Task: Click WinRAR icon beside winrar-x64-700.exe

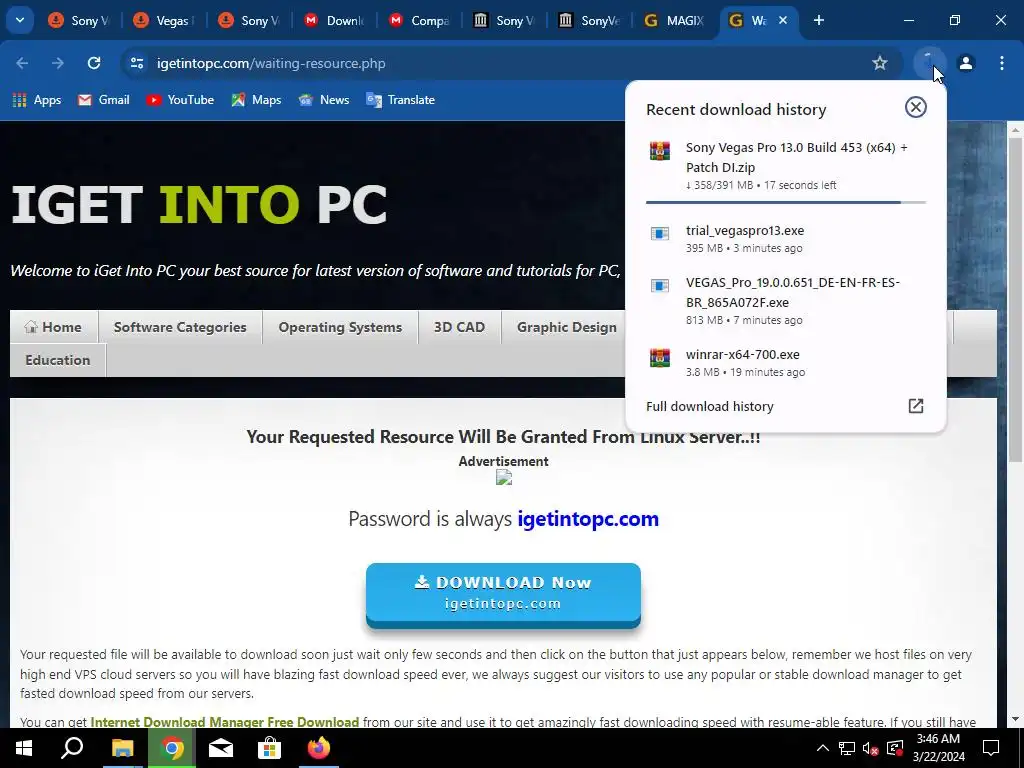Action: (x=660, y=358)
